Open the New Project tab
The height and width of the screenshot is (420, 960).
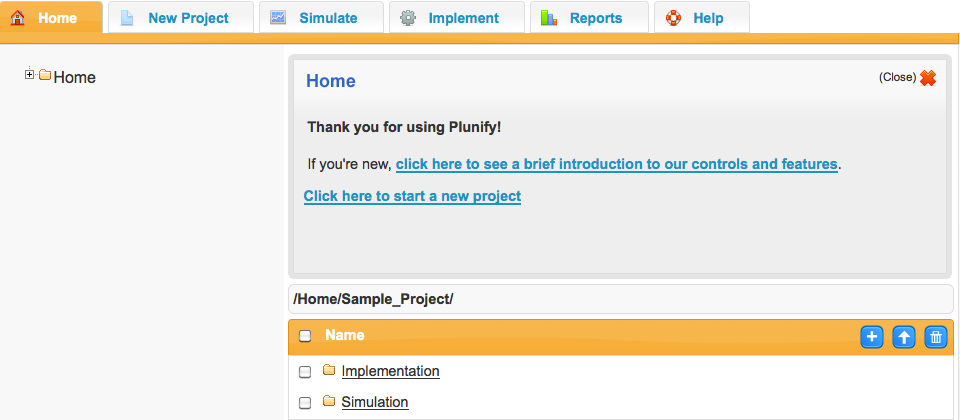pyautogui.click(x=181, y=17)
